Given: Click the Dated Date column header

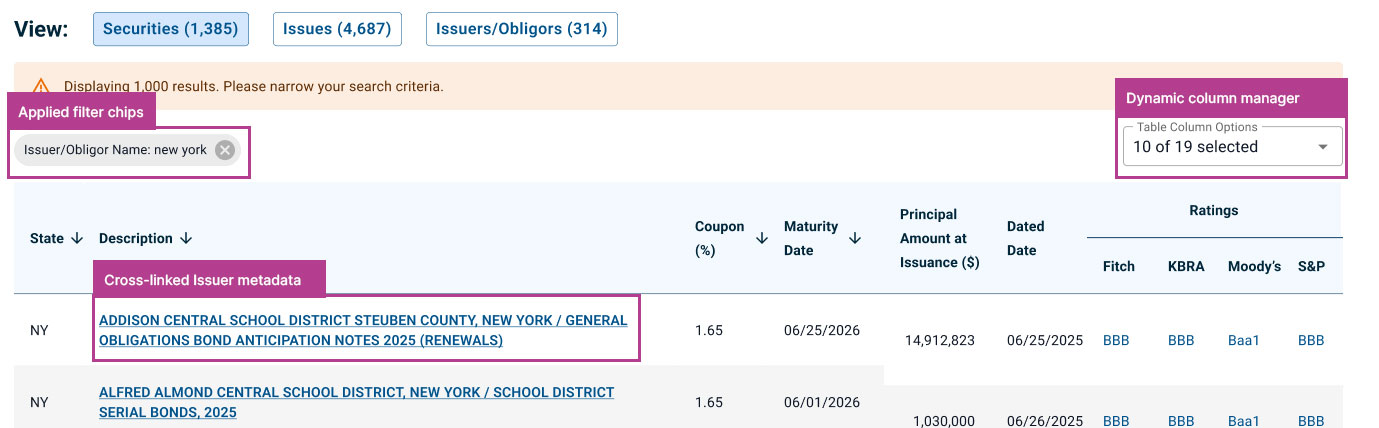Looking at the screenshot, I should [1025, 238].
